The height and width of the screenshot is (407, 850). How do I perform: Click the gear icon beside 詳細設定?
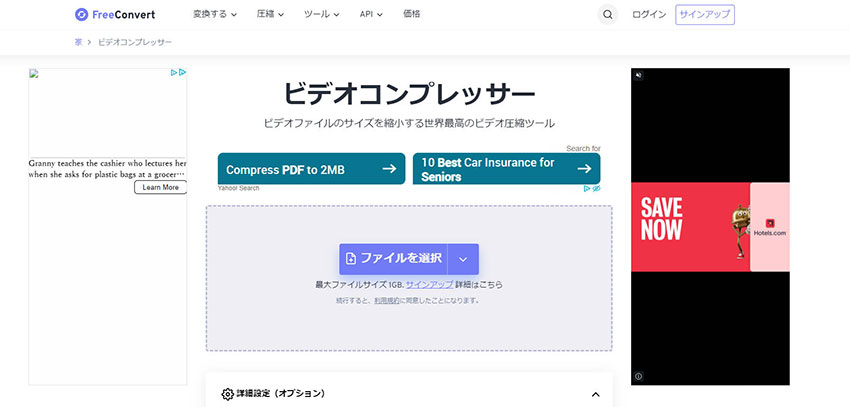click(x=228, y=394)
